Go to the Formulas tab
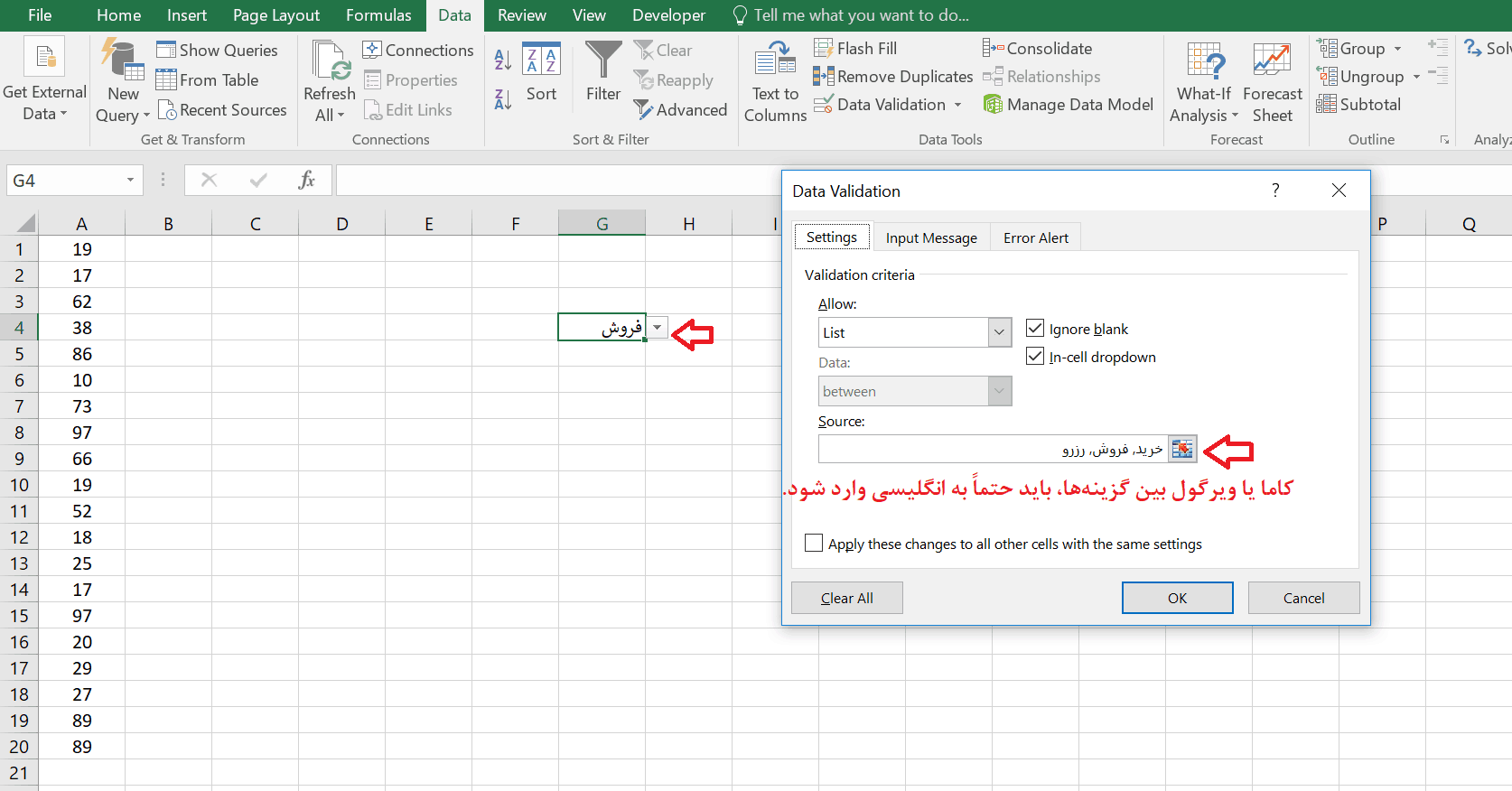This screenshot has width=1512, height=791. 378,15
